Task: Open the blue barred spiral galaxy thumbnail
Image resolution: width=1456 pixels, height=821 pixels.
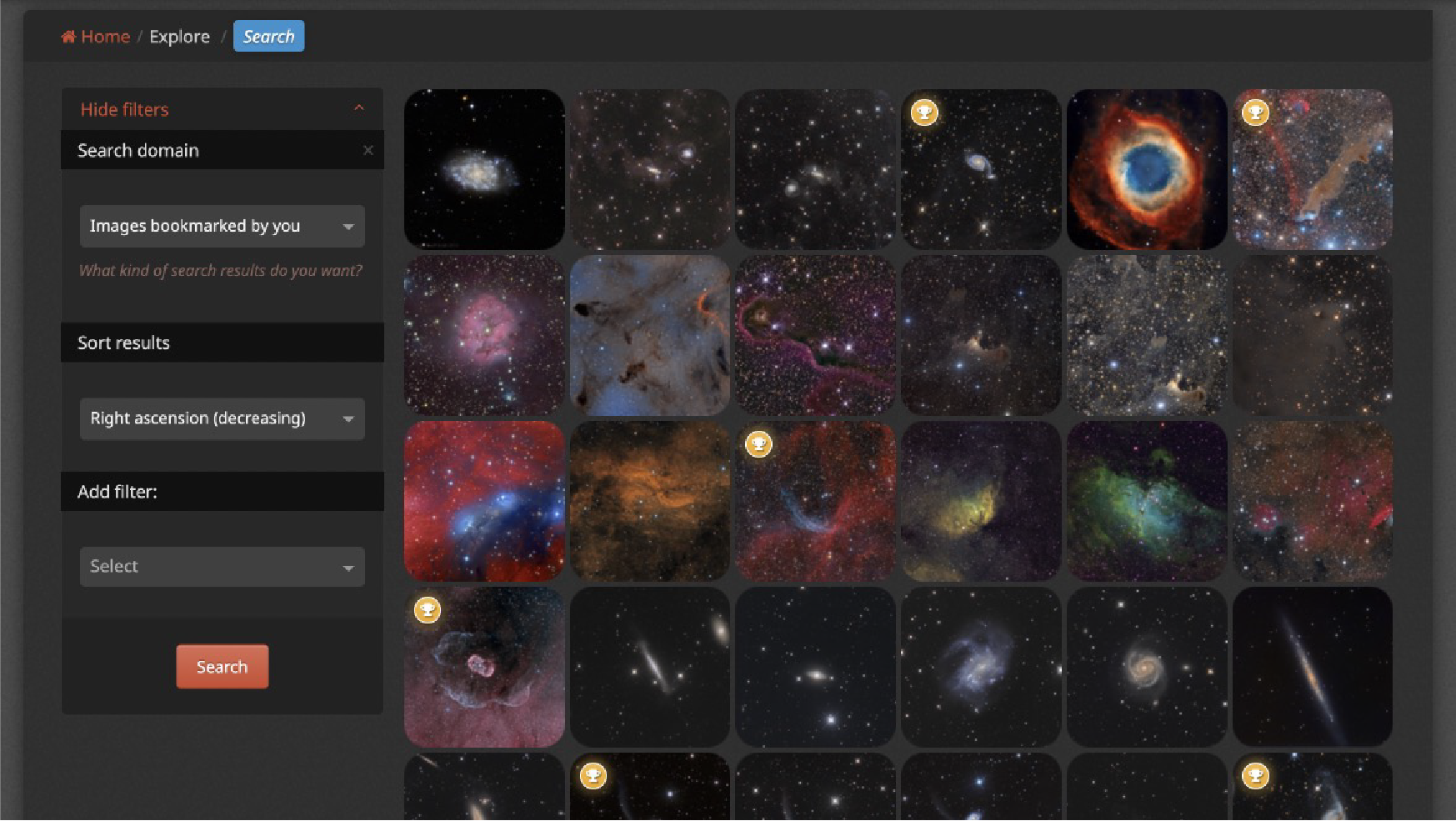Action: point(981,667)
